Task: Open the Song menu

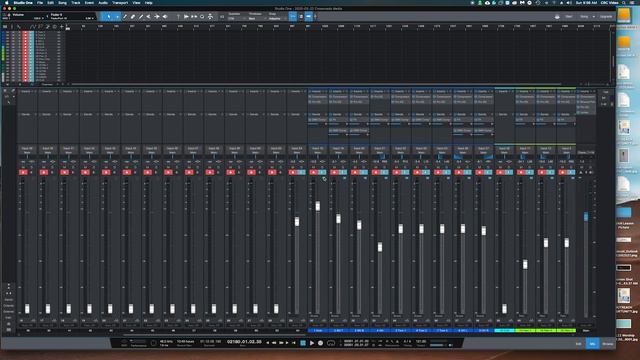Action: tap(62, 3)
